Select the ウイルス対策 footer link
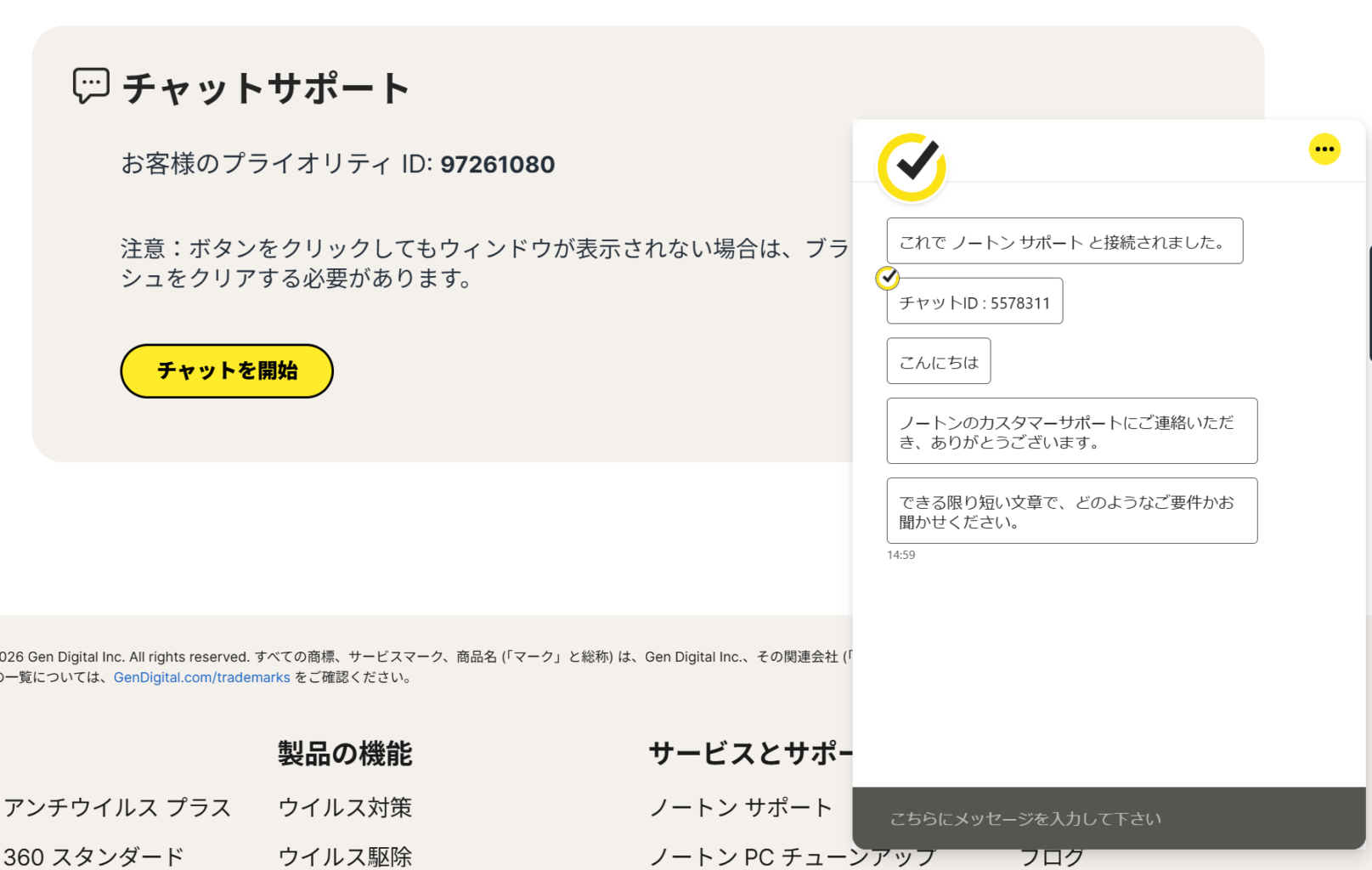 [345, 807]
